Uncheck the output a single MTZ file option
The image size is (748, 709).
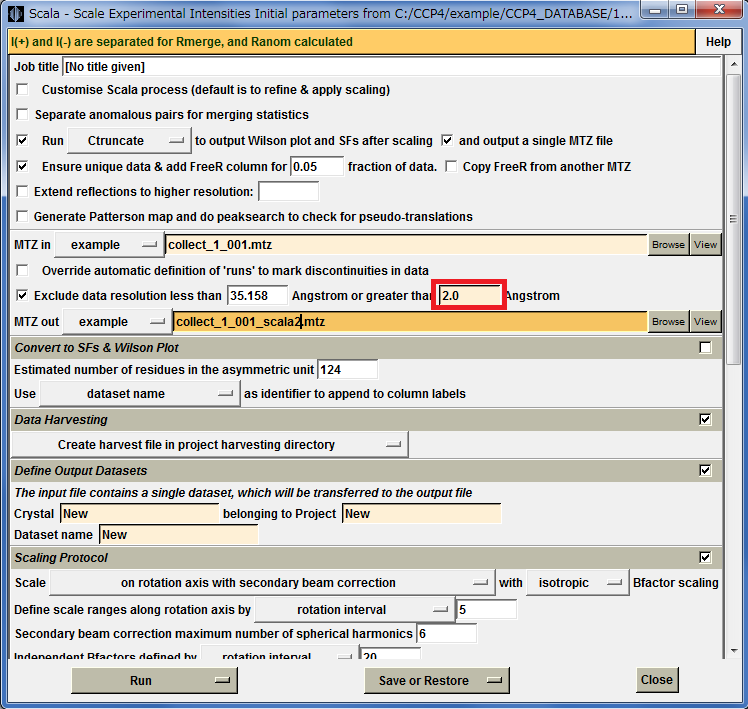pyautogui.click(x=447, y=141)
